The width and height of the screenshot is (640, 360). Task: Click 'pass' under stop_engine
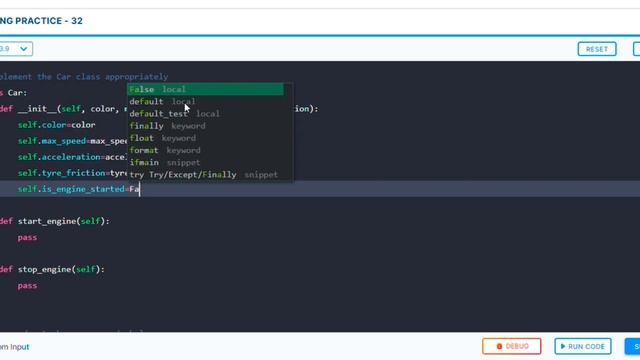click(x=27, y=285)
